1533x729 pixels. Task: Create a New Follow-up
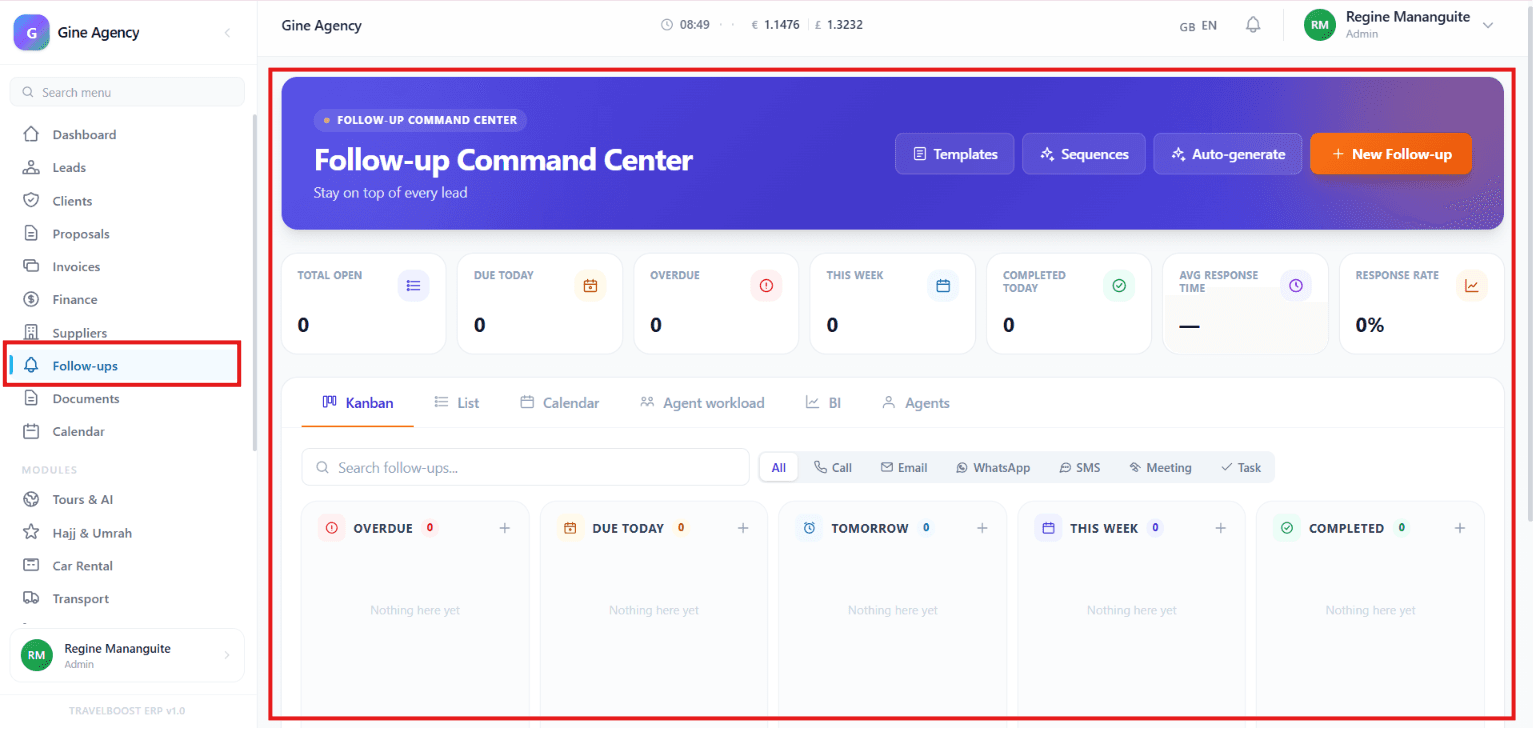pos(1391,154)
